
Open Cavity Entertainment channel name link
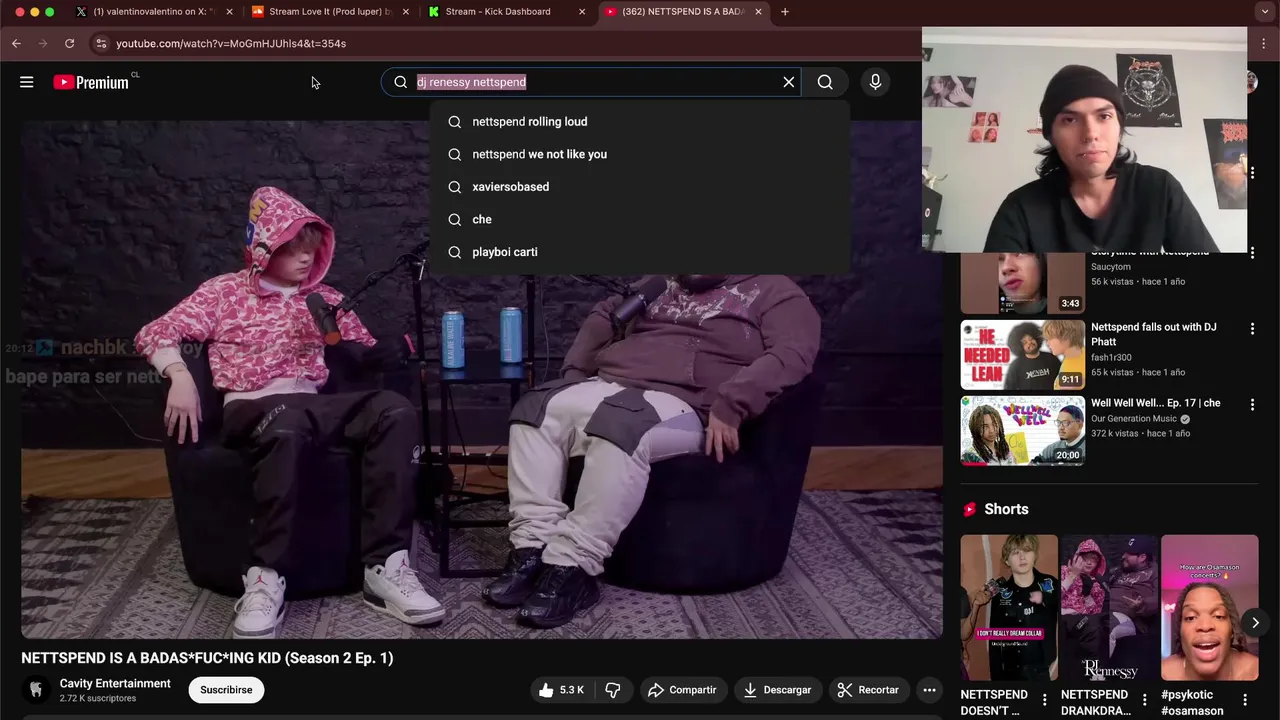tap(115, 684)
